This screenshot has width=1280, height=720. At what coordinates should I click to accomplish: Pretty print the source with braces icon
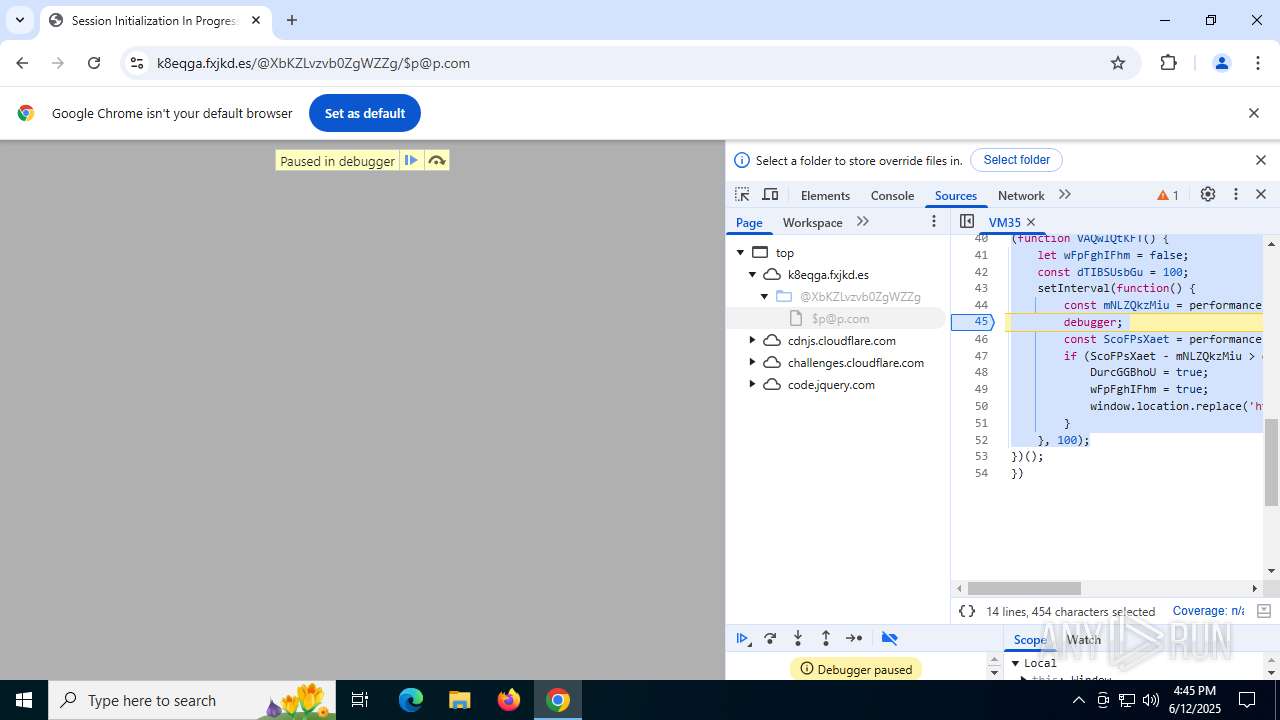(x=967, y=611)
